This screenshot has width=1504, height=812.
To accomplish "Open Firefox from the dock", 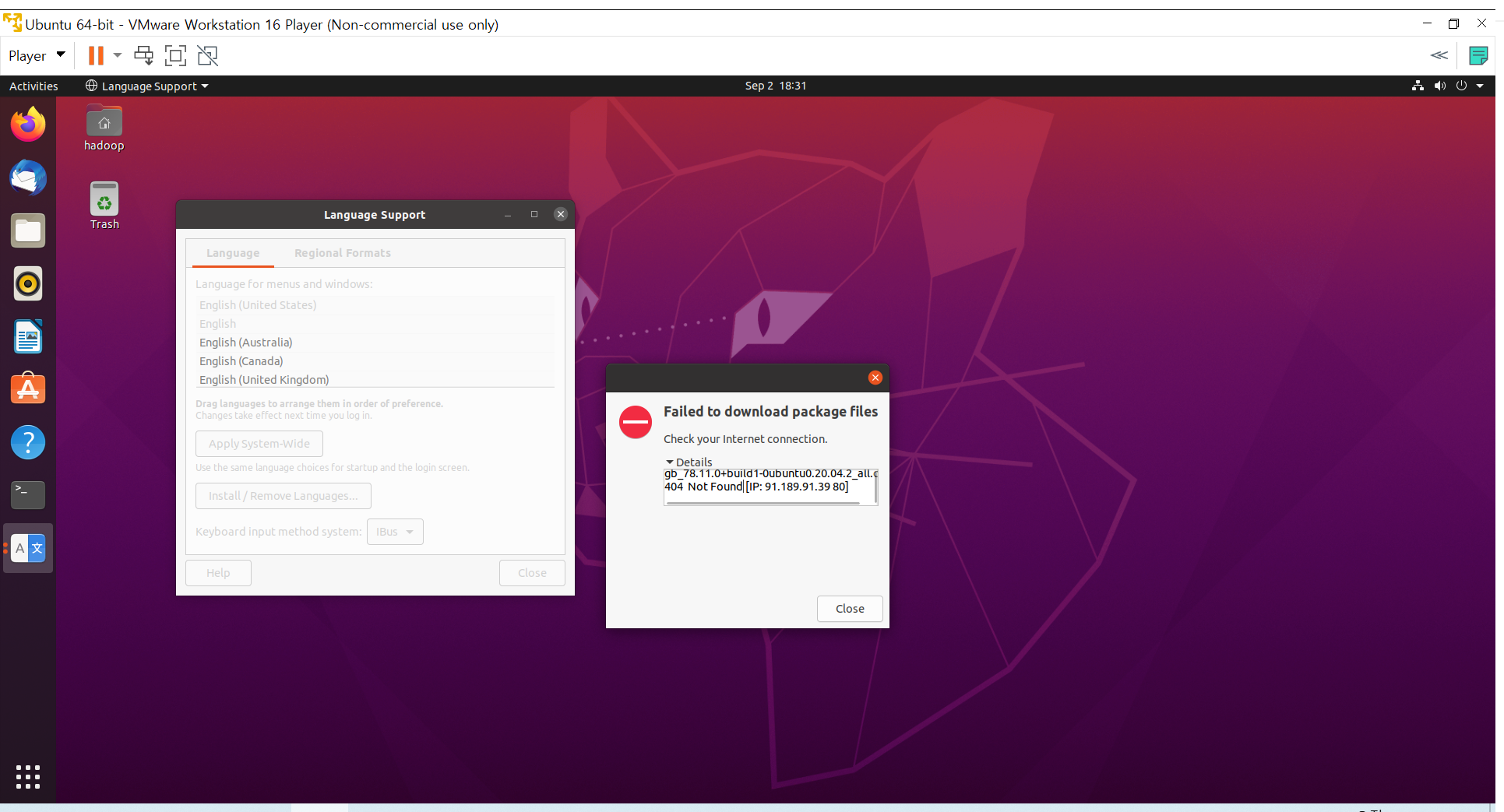I will click(28, 125).
